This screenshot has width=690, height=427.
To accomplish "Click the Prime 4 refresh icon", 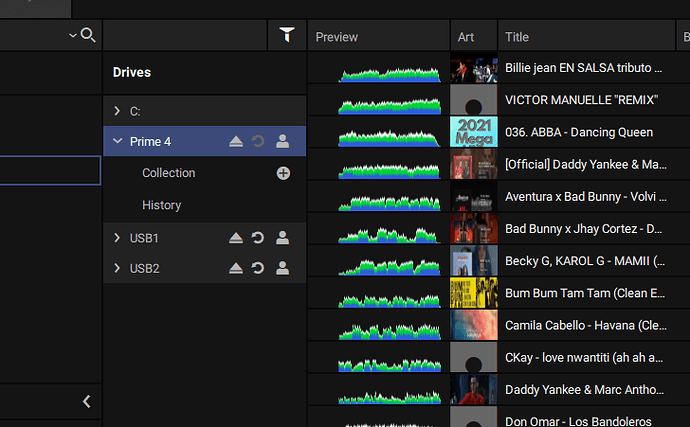I will pos(258,141).
